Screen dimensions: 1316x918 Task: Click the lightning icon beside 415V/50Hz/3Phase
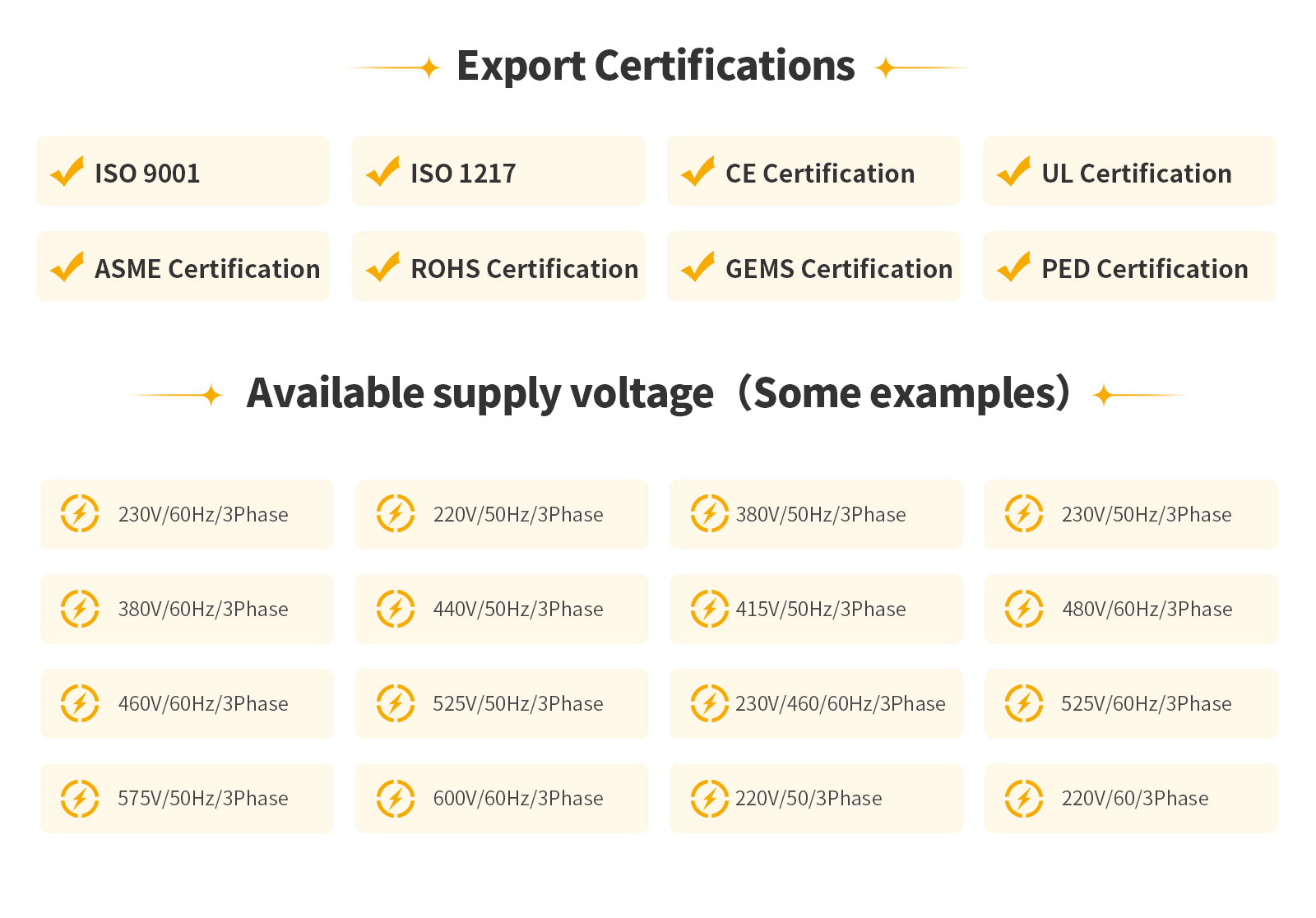coord(710,609)
